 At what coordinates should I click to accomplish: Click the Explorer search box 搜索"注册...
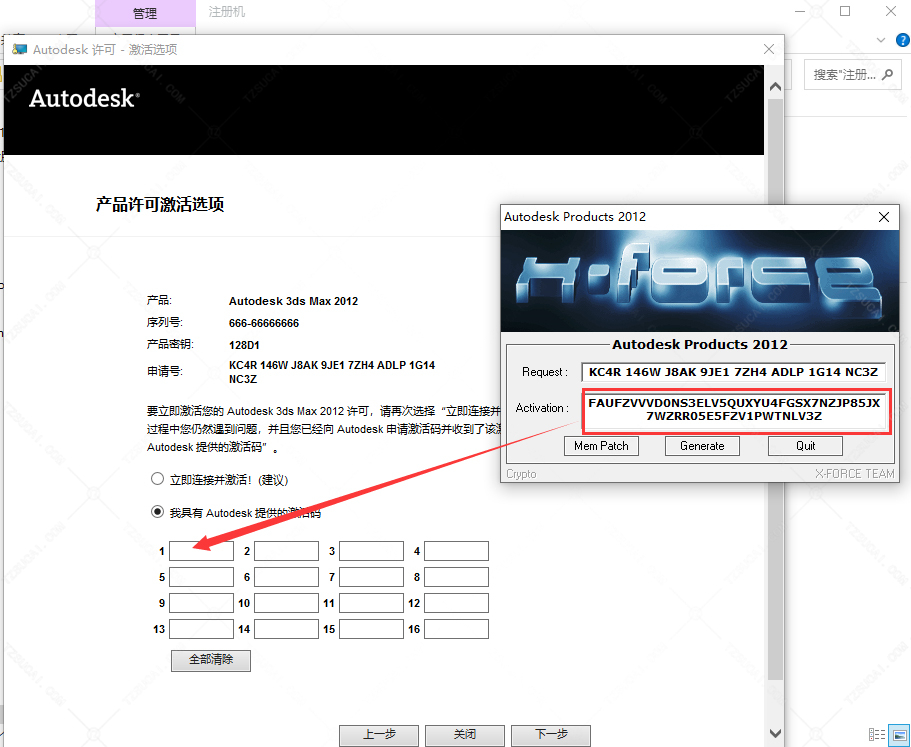(852, 74)
